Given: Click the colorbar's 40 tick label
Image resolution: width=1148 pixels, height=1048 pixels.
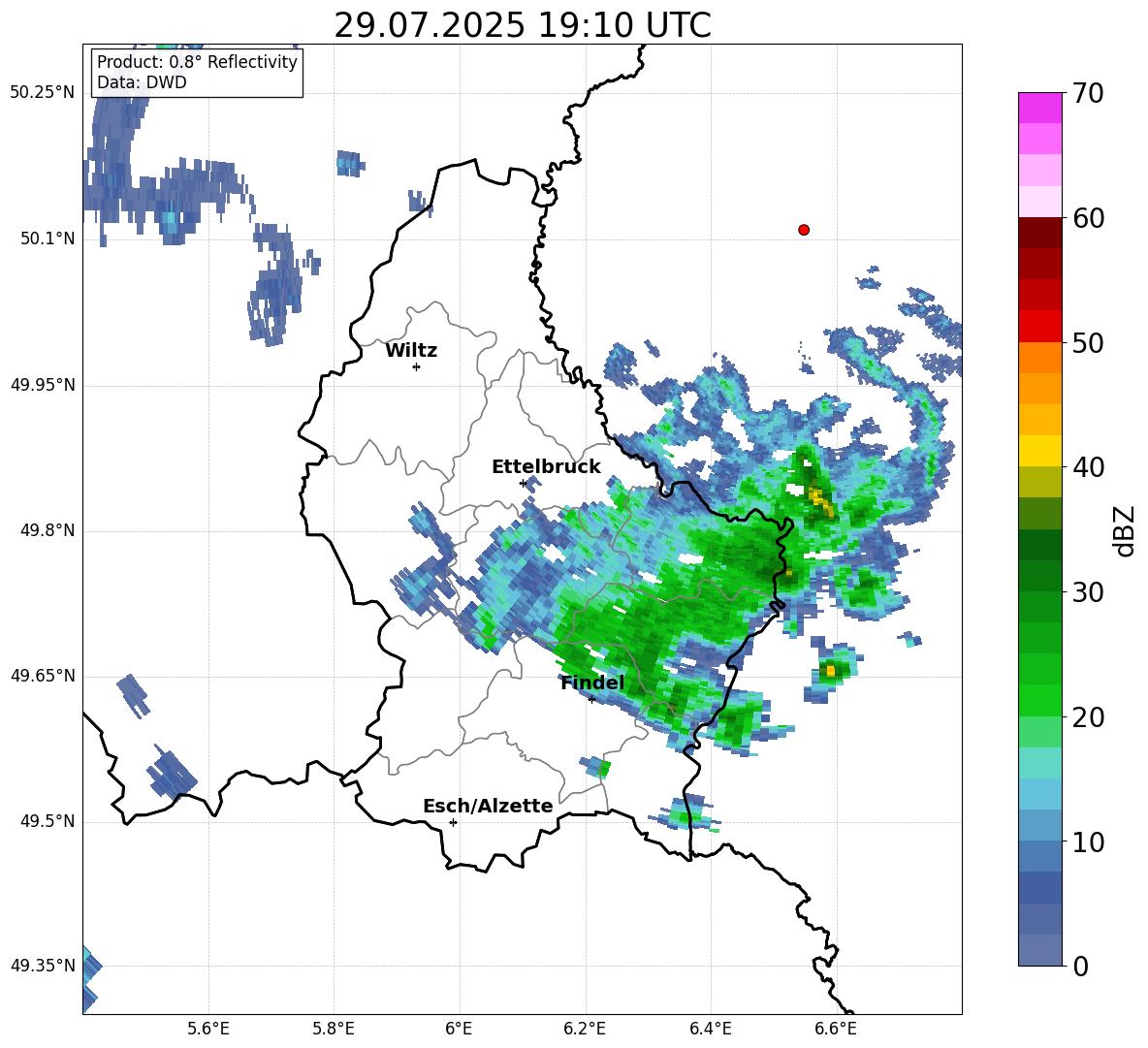Looking at the screenshot, I should (x=1088, y=467).
